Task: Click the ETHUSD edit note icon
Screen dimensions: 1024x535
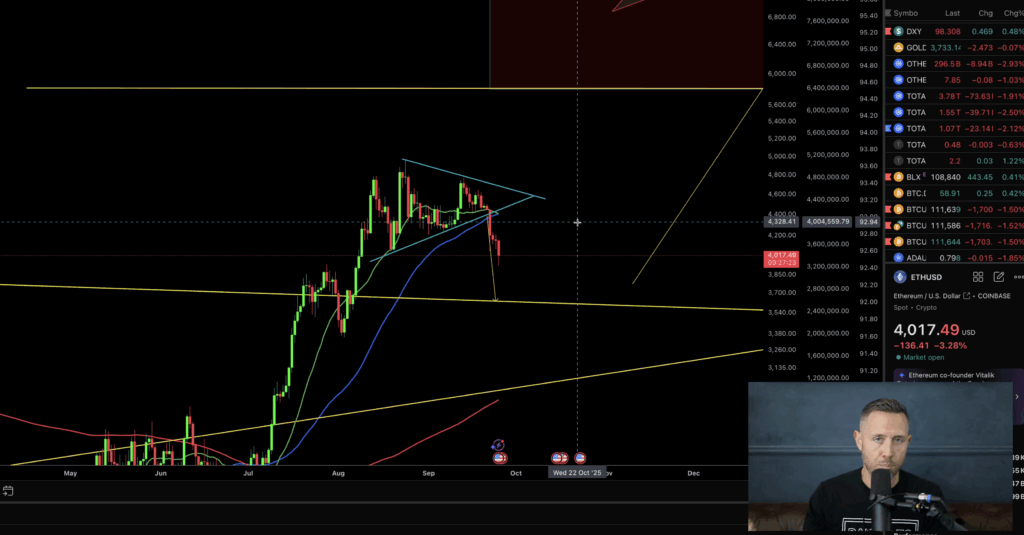Action: pyautogui.click(x=999, y=277)
